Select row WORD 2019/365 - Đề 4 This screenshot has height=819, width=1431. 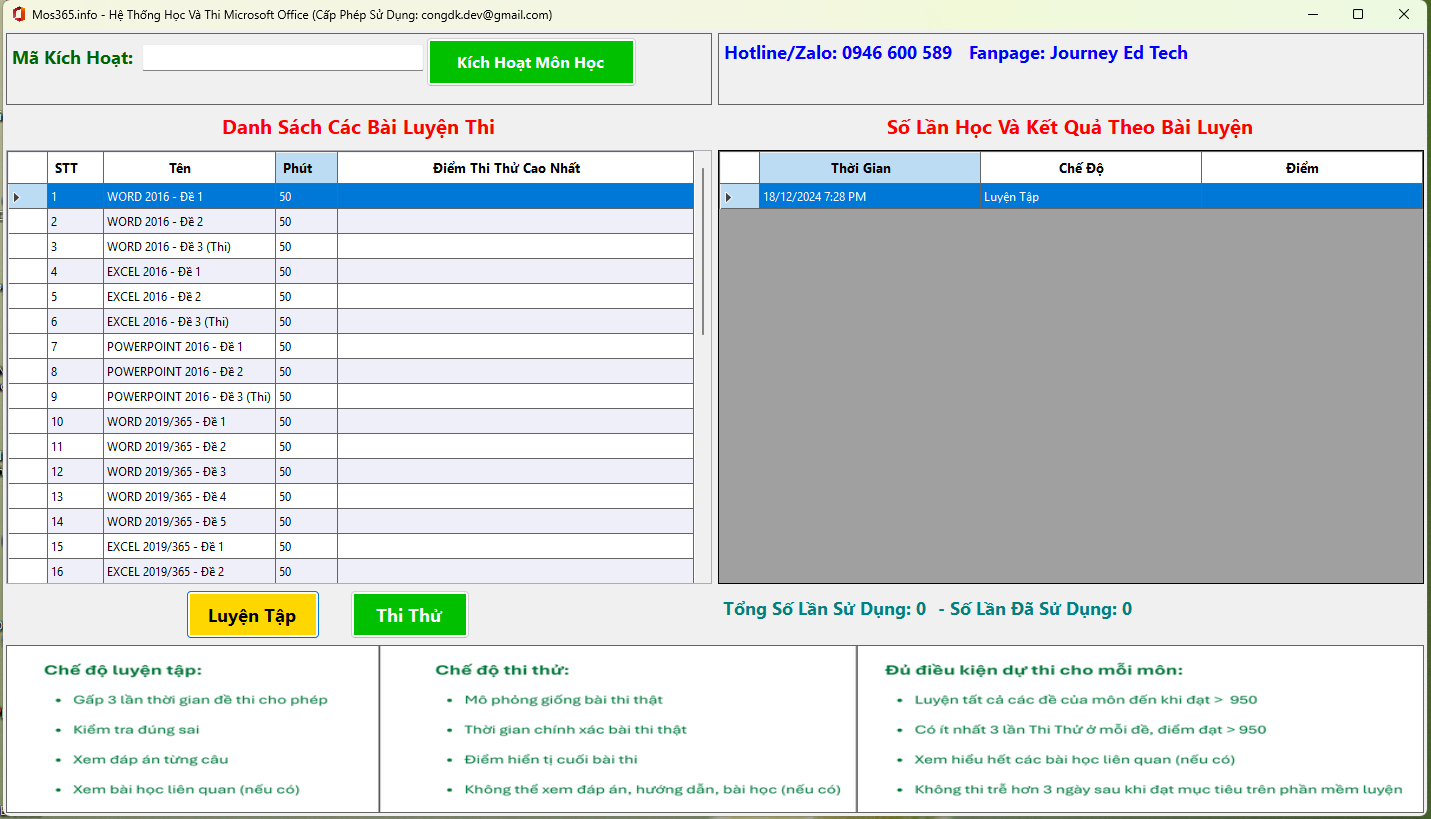[x=351, y=497]
